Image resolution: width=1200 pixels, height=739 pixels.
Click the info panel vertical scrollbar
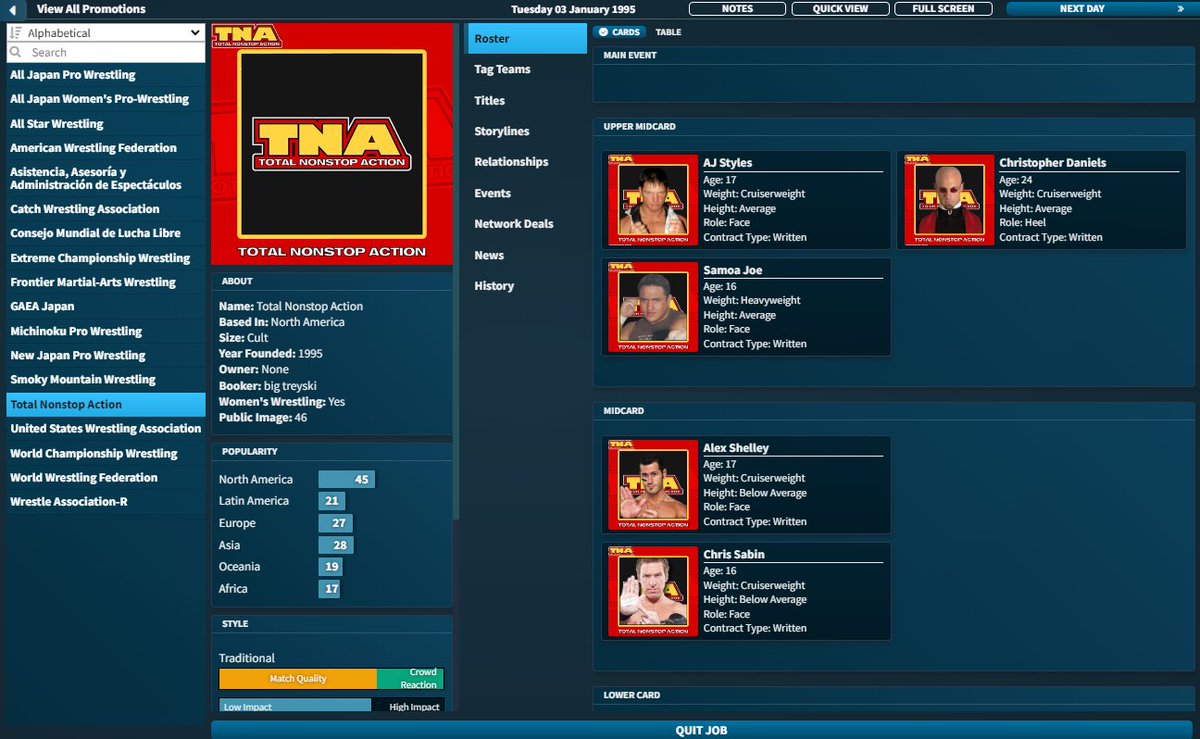457,270
